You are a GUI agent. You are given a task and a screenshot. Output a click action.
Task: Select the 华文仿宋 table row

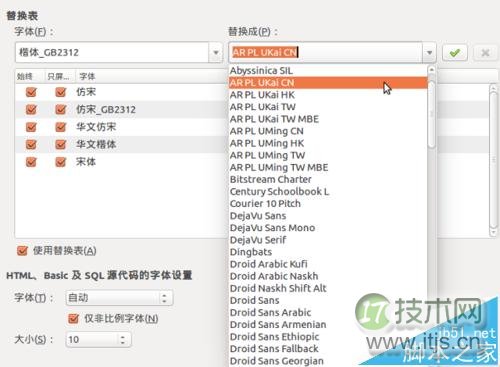122,127
